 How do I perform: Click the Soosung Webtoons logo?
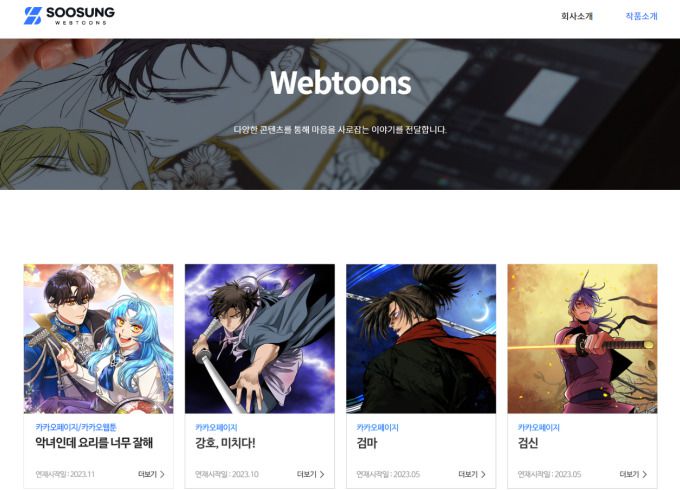(69, 16)
